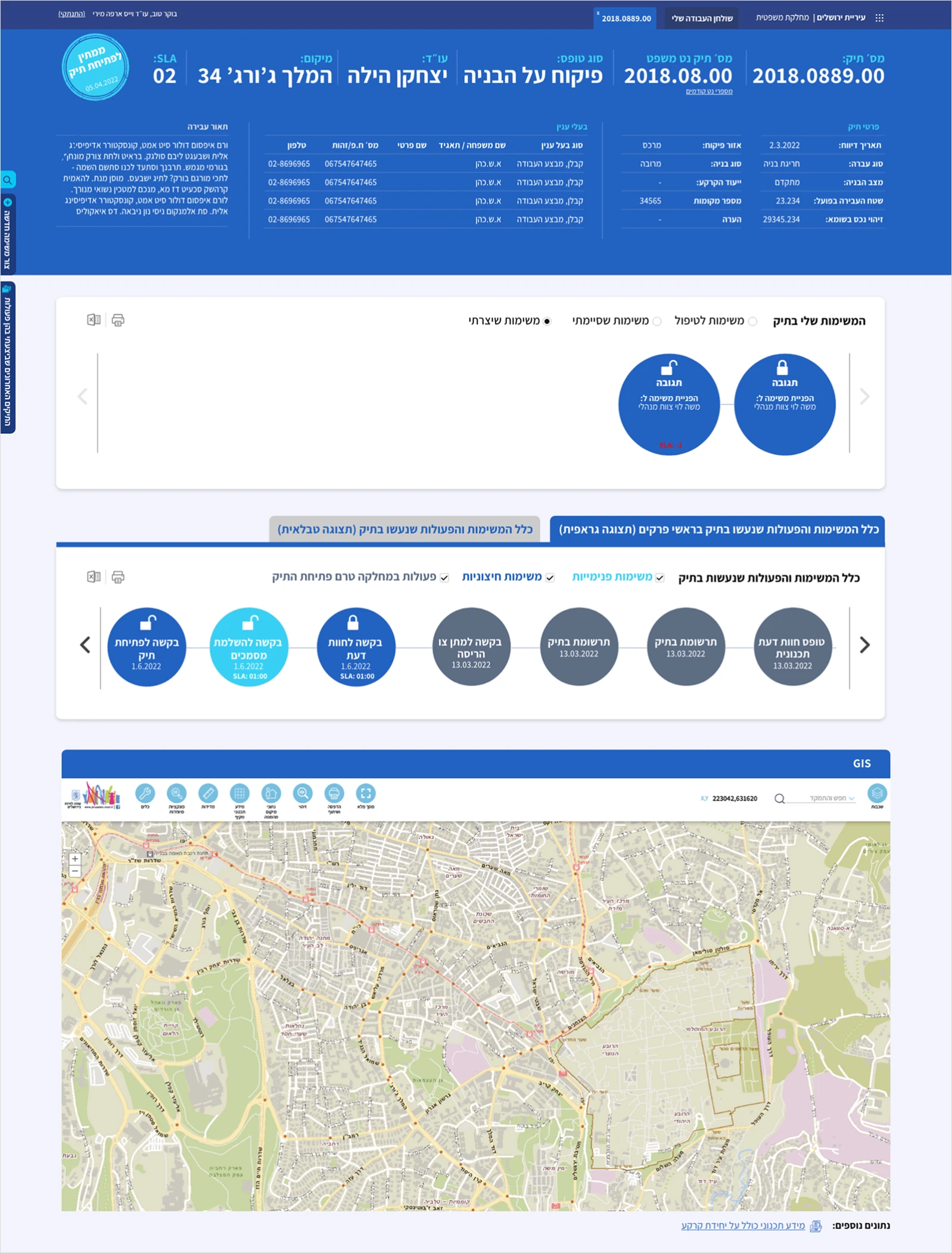This screenshot has height=1253, width=952.
Task: Select the משימות לטיפול radio button
Action: point(752,321)
